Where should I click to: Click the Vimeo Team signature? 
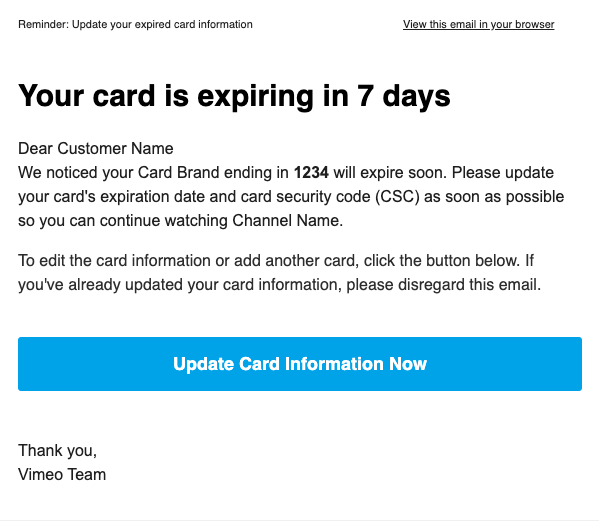click(62, 474)
